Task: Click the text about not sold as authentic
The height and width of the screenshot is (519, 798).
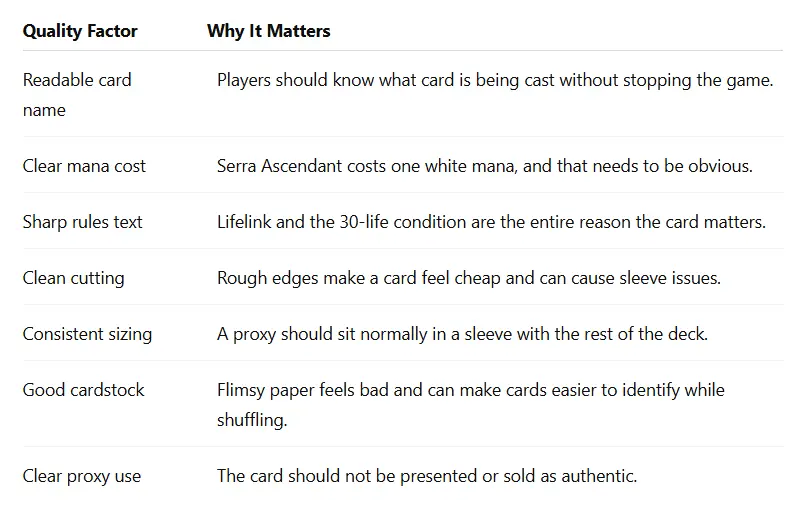Action: (x=426, y=476)
